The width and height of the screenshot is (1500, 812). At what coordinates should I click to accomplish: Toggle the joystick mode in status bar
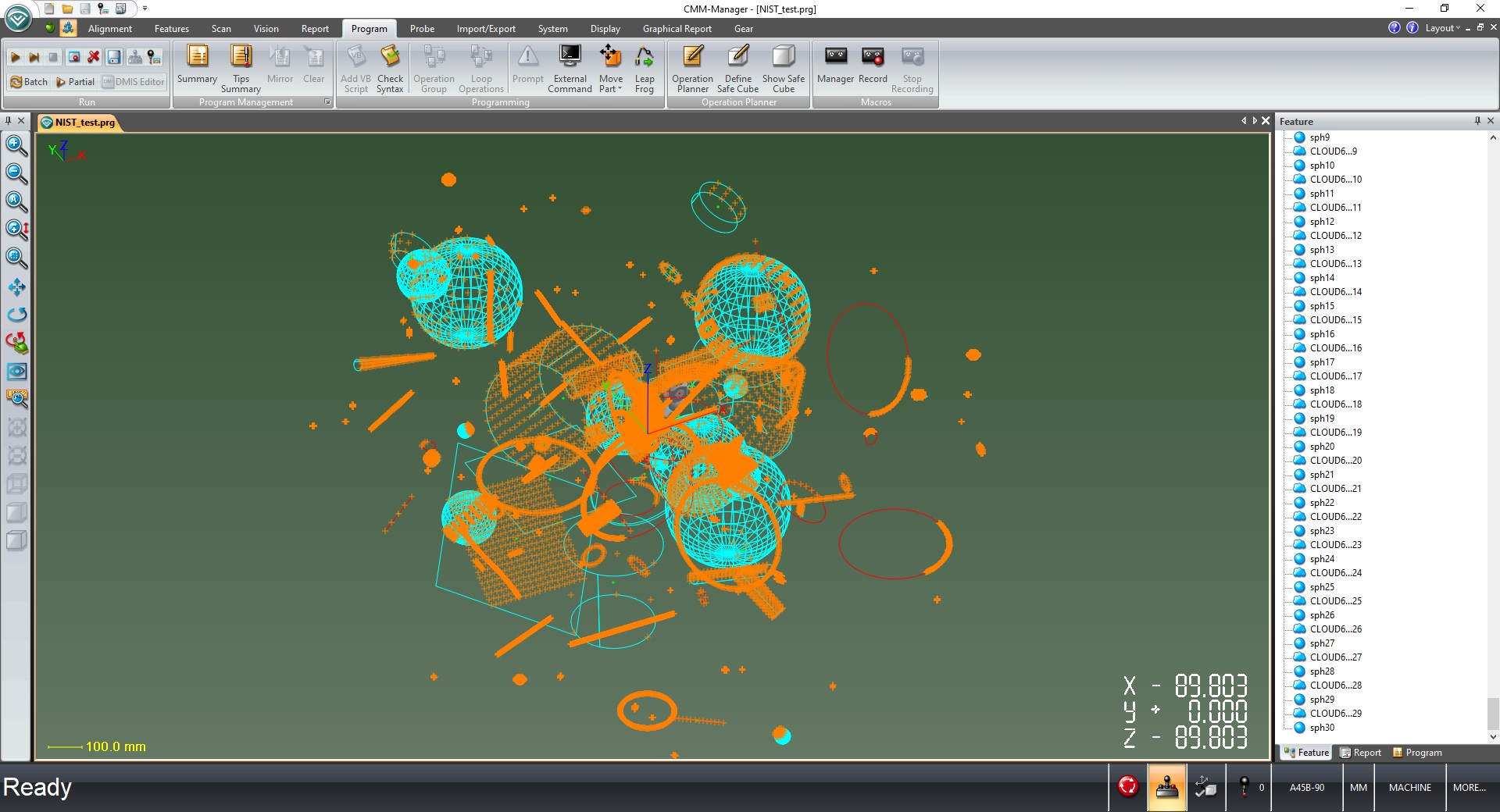coord(1166,787)
